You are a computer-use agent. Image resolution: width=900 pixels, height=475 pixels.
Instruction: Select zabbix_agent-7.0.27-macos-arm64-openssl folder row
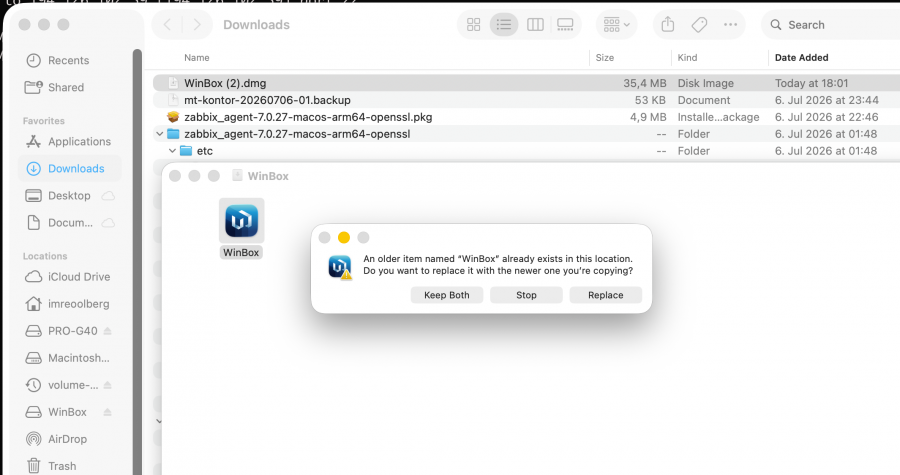[x=526, y=134]
